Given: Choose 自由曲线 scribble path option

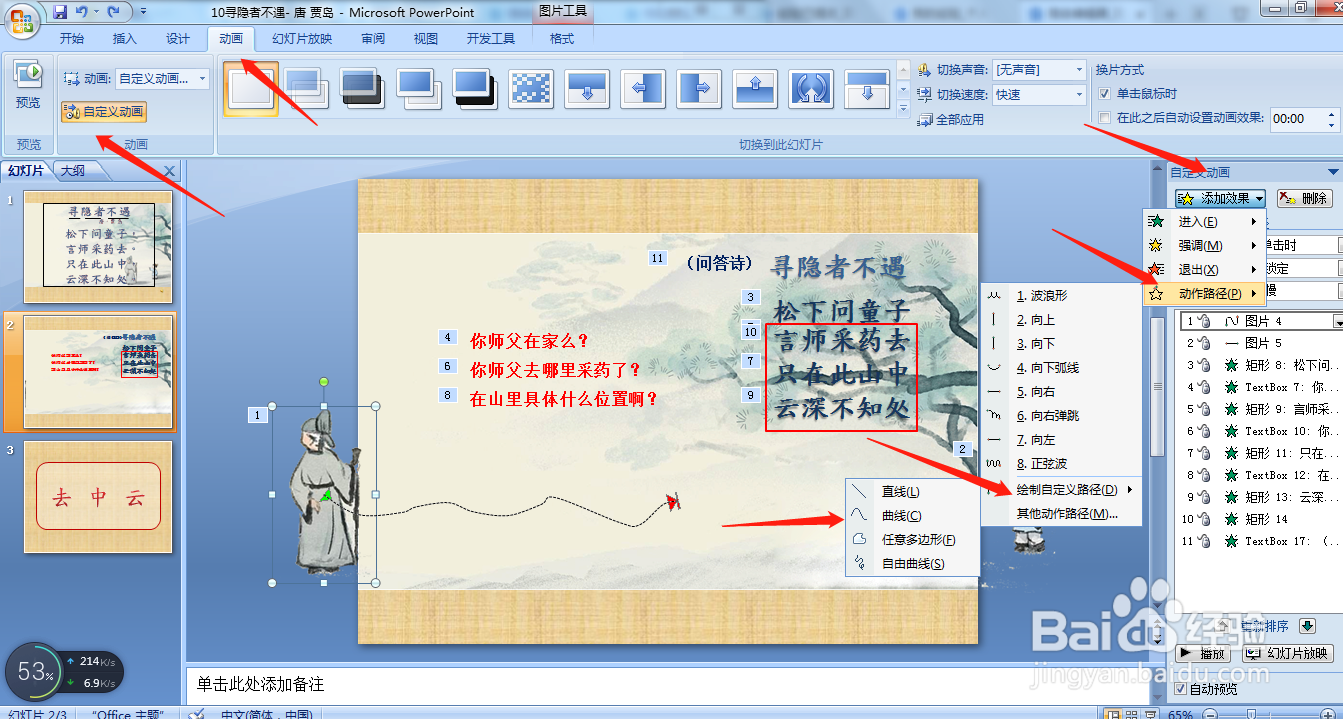Looking at the screenshot, I should pyautogui.click(x=911, y=564).
